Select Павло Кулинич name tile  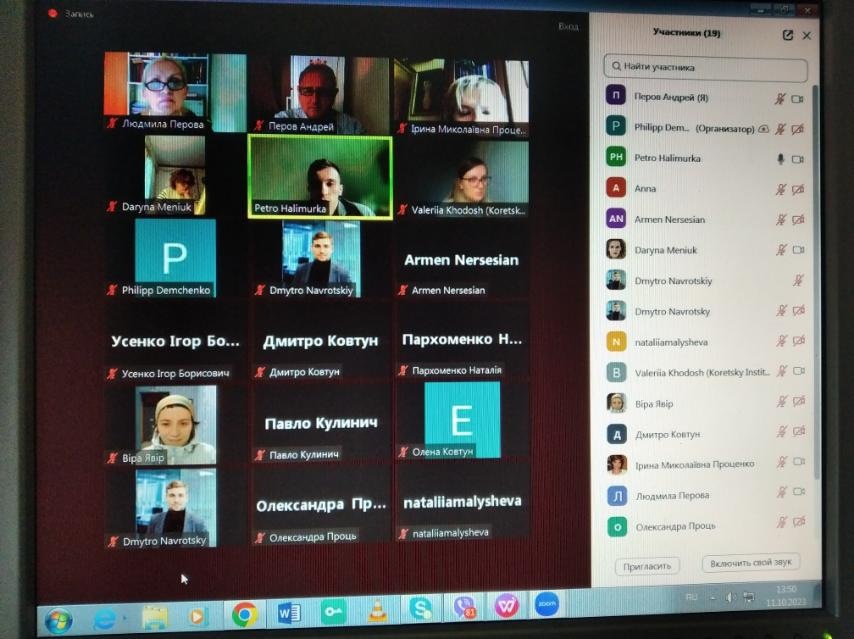coord(321,424)
